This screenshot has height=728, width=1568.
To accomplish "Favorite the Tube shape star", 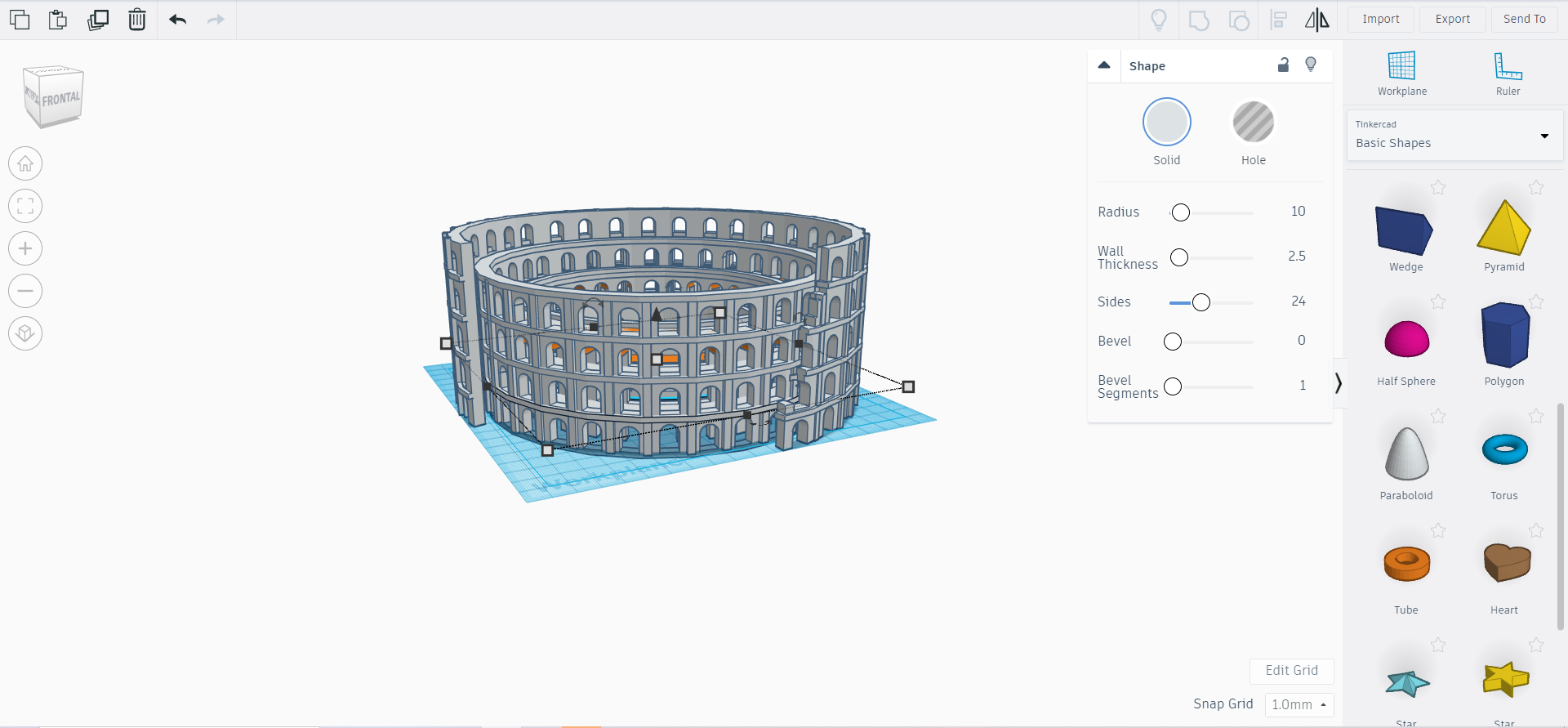I will [x=1438, y=531].
